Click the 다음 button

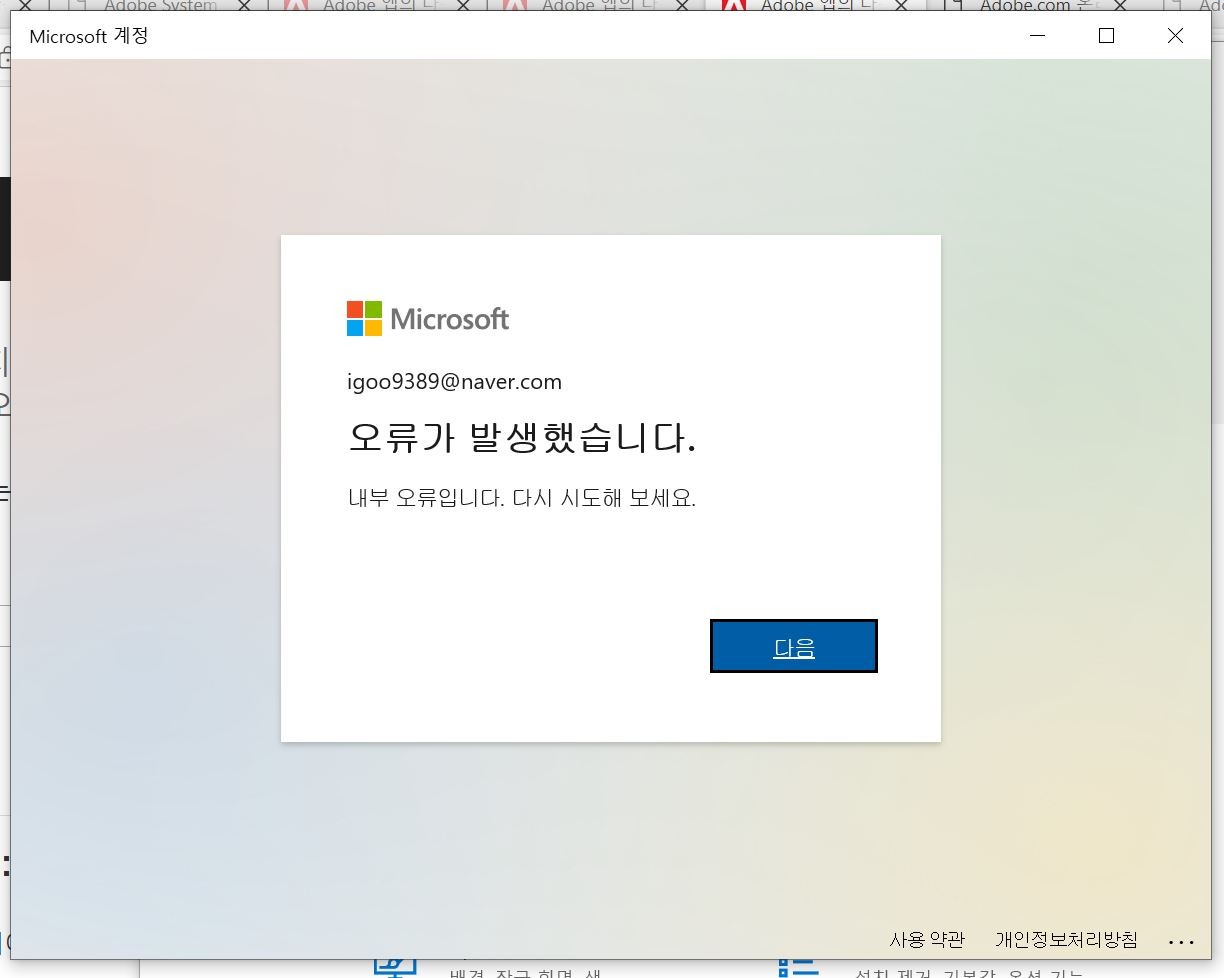tap(794, 646)
